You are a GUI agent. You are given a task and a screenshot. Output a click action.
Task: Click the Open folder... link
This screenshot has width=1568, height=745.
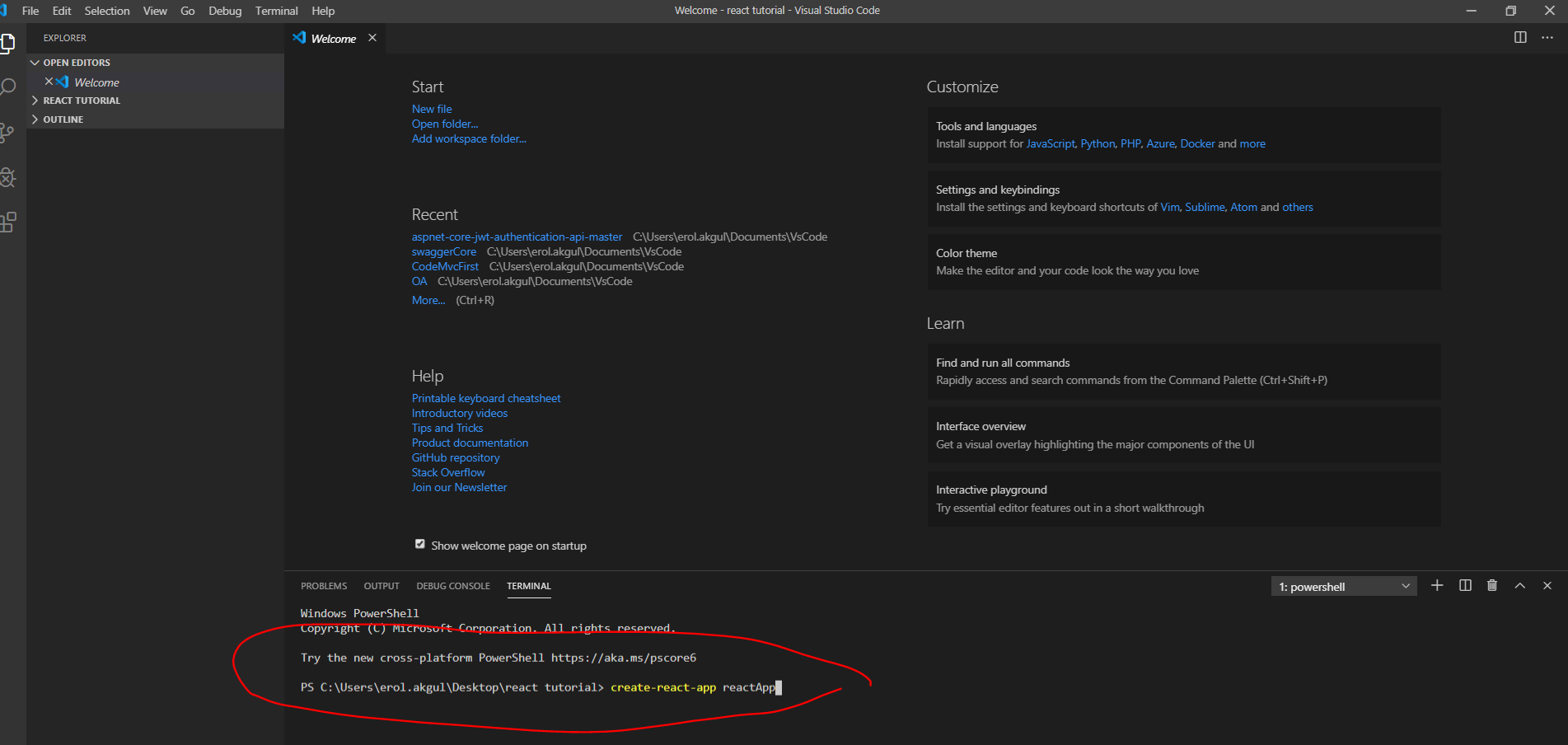coord(444,124)
